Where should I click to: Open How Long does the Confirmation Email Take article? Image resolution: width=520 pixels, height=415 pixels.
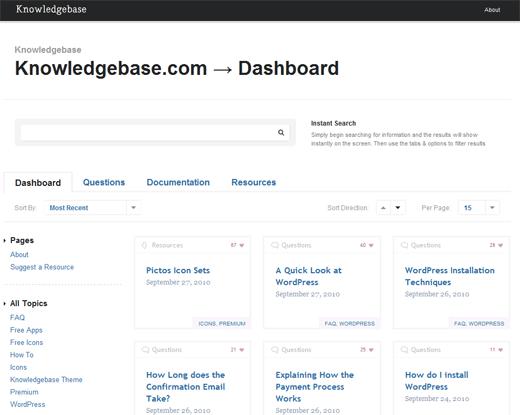[x=186, y=387]
